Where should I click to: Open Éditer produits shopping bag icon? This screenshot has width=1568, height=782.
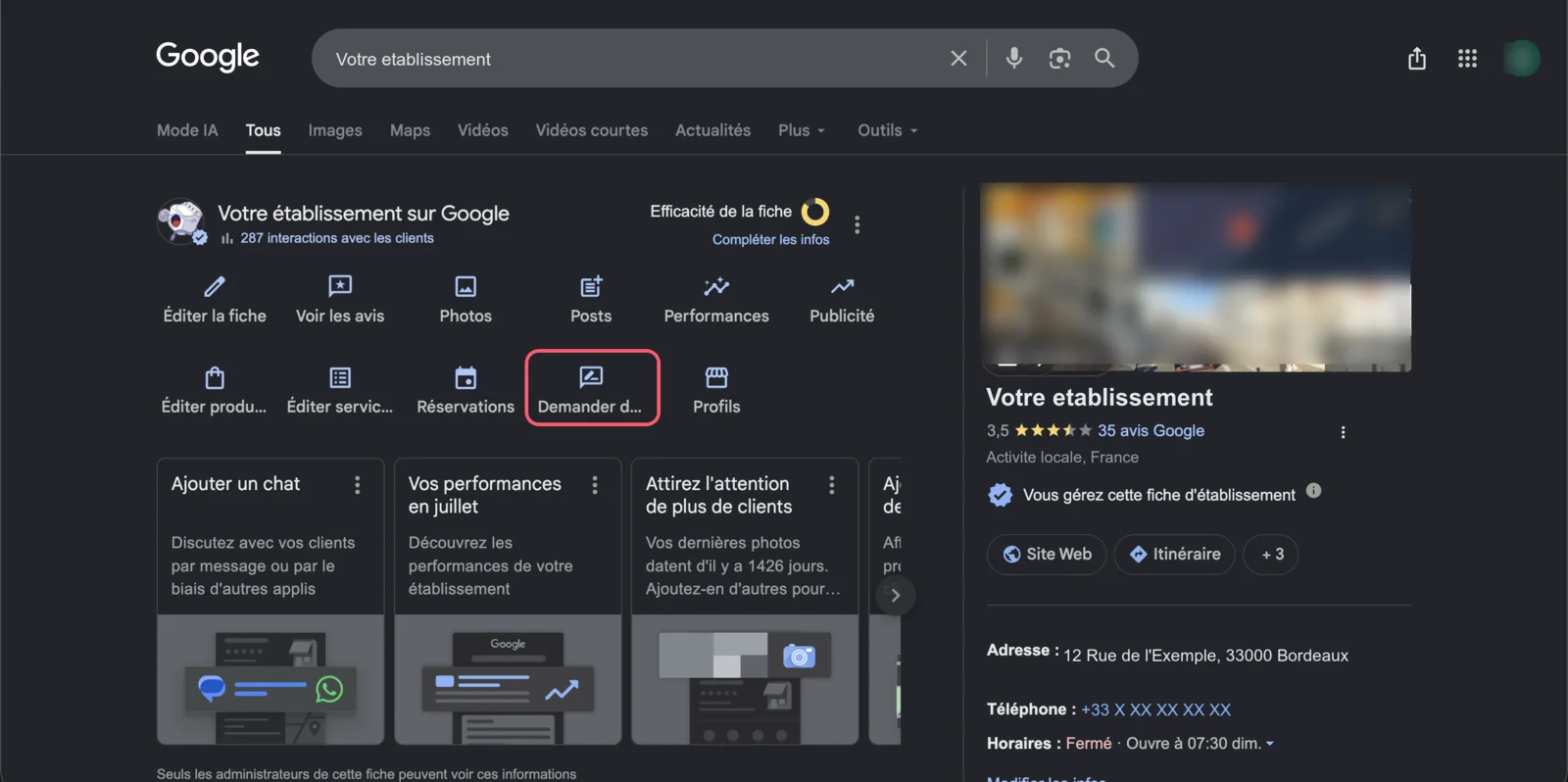coord(215,377)
